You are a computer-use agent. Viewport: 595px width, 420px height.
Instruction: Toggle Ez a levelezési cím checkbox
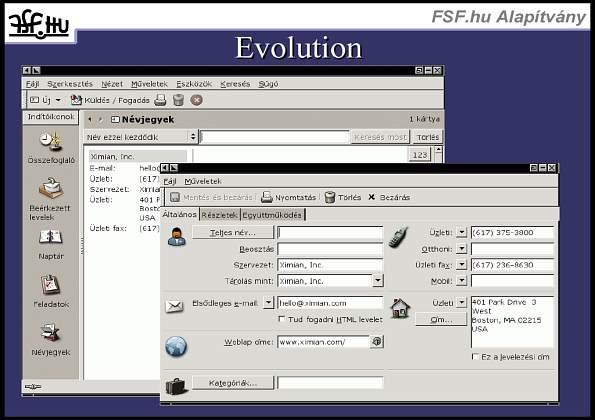point(475,357)
